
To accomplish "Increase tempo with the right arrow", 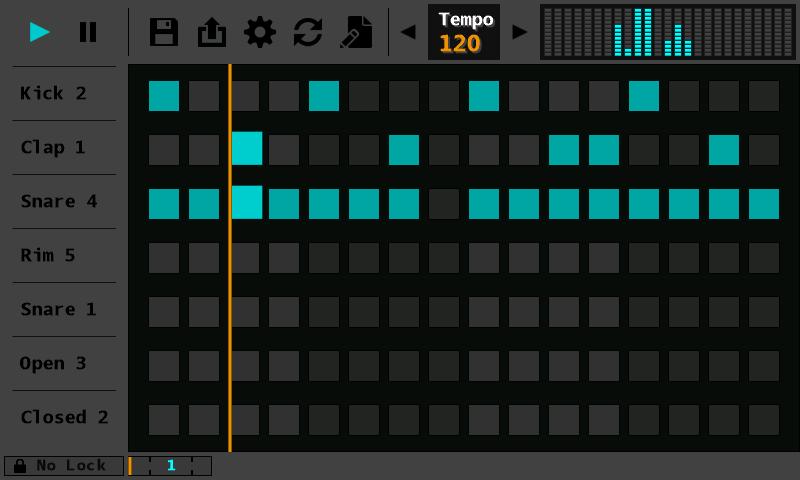I will (519, 32).
